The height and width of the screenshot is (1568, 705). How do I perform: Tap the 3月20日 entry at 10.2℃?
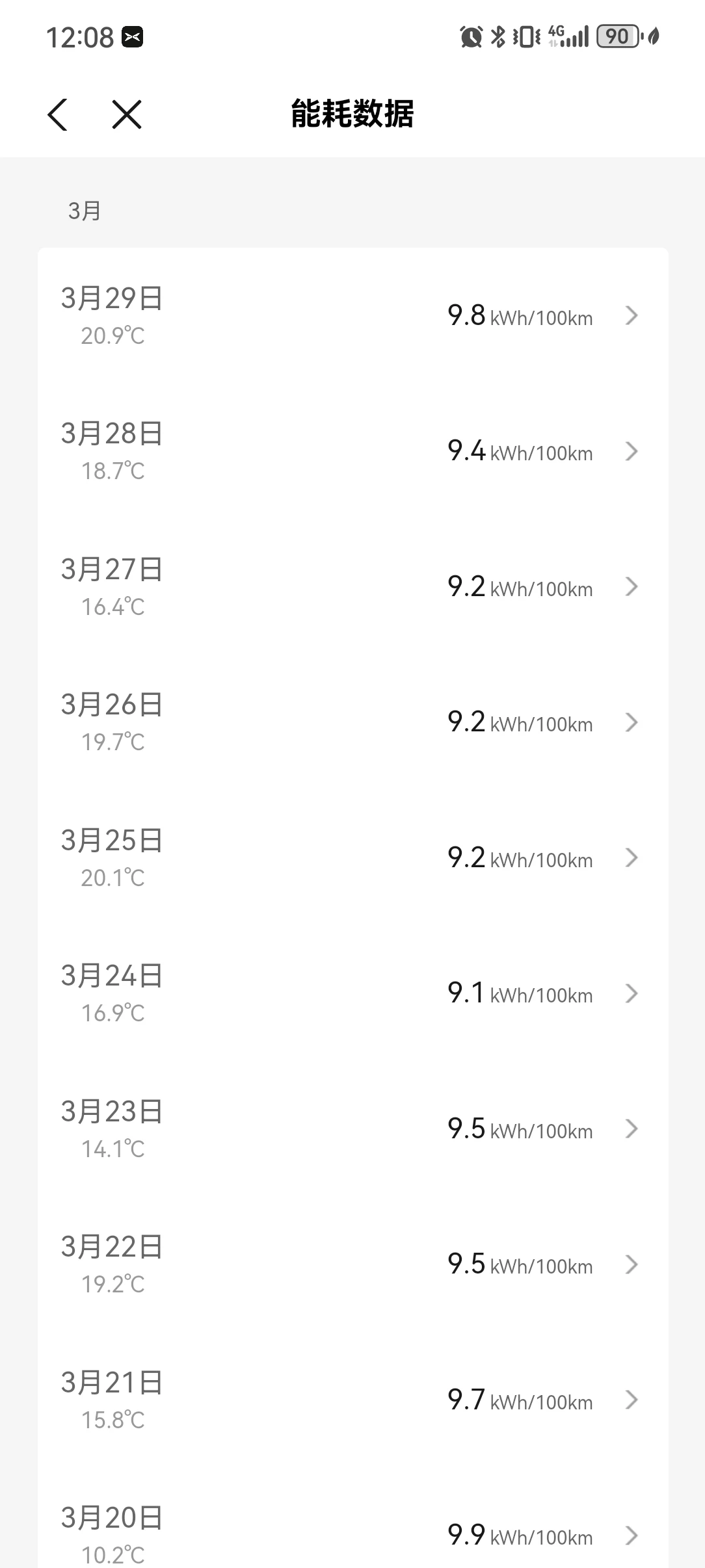point(352,1534)
